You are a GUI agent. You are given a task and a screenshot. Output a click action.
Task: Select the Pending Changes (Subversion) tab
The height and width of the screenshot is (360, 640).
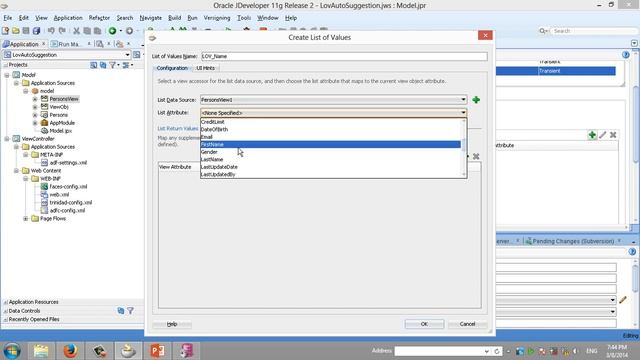(x=573, y=241)
